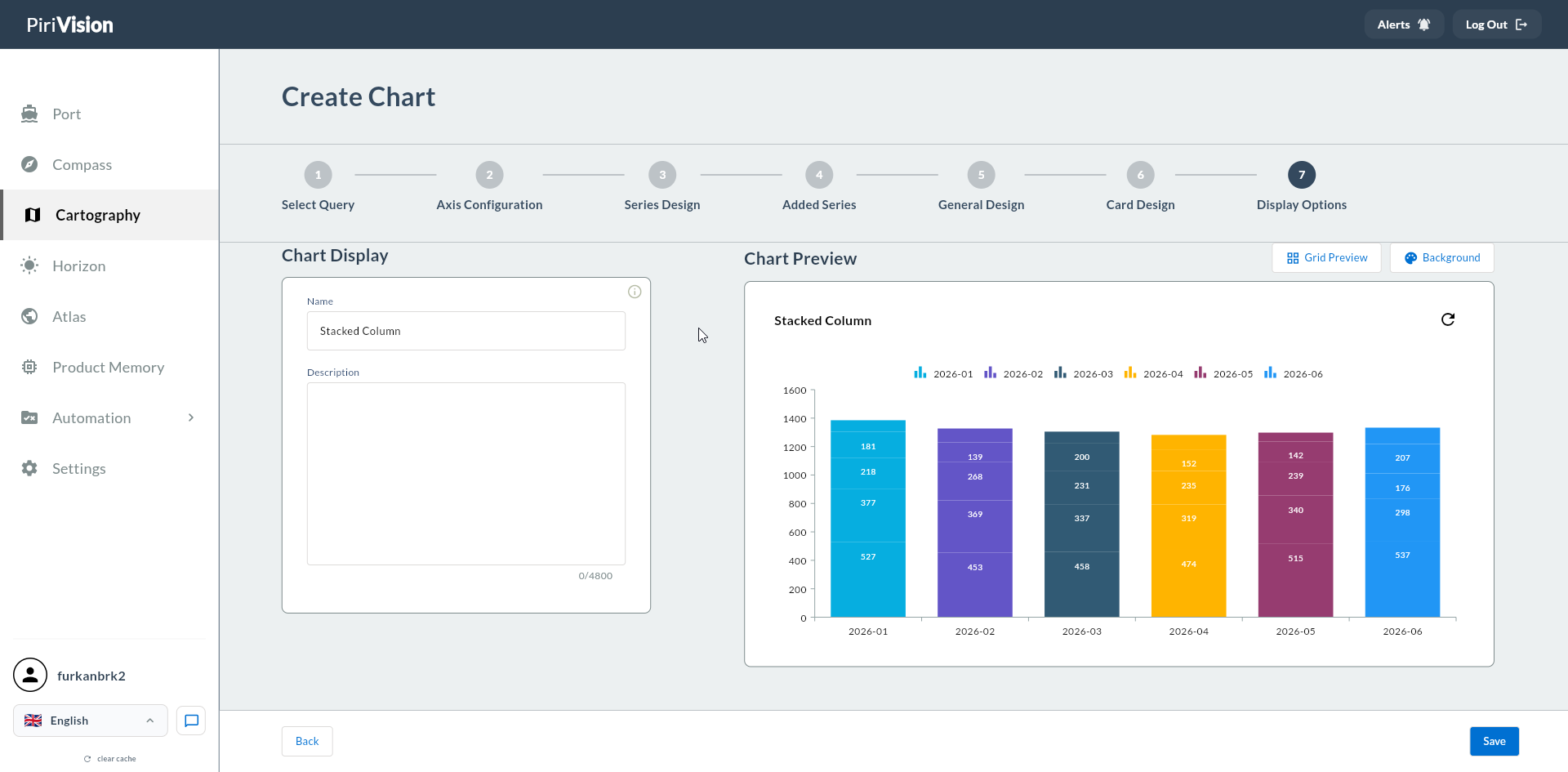The image size is (1568, 772).
Task: Open the English language dropdown
Action: point(90,721)
